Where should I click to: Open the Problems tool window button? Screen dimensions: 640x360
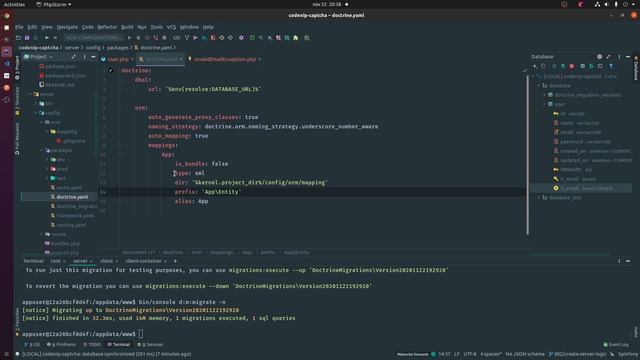[61, 344]
